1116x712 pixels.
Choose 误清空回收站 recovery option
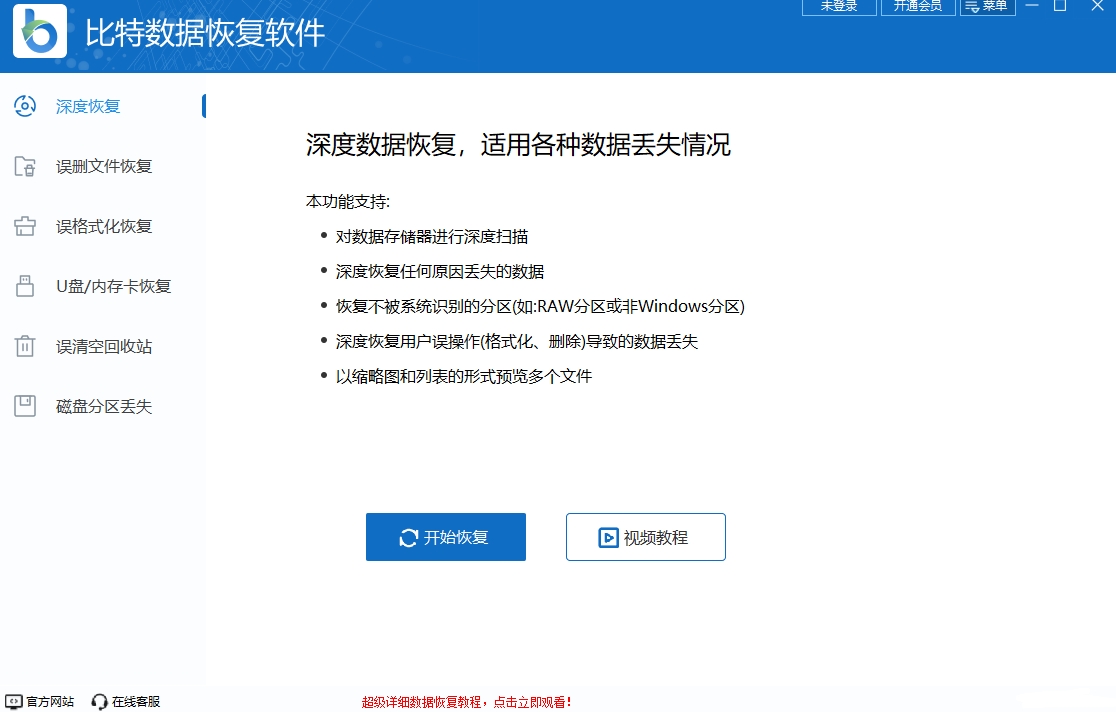coord(103,346)
